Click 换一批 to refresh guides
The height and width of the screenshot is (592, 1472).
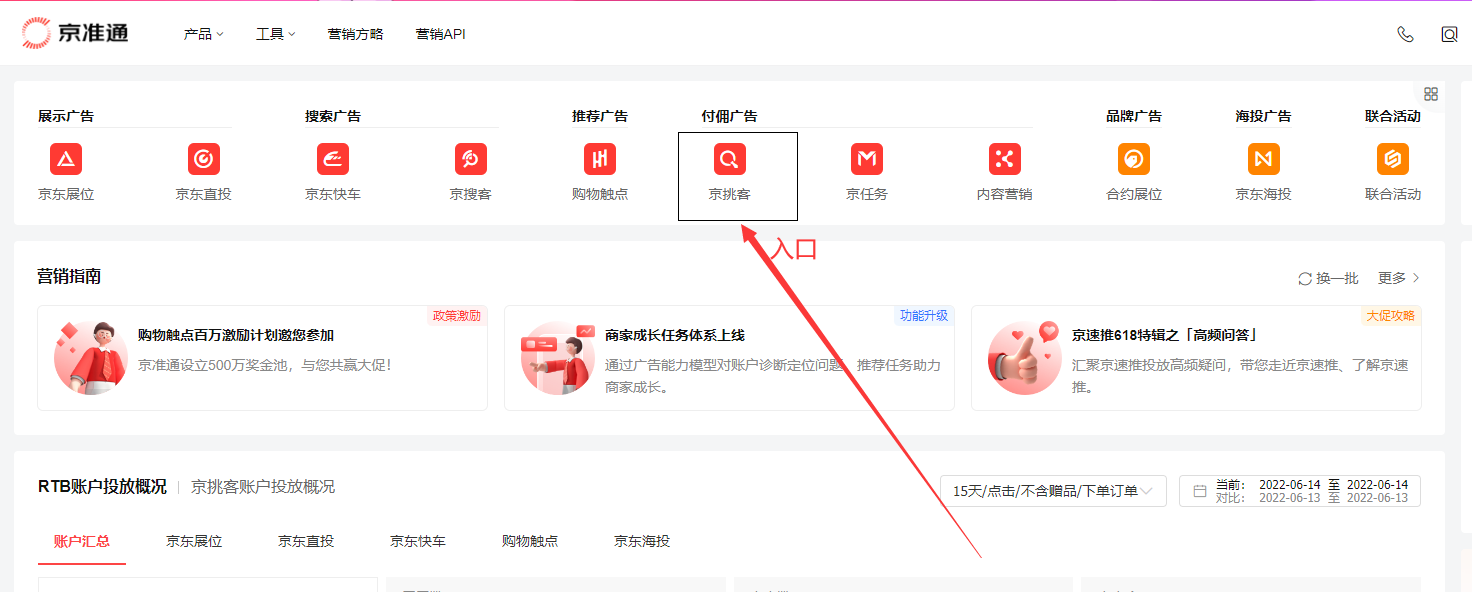(1328, 278)
